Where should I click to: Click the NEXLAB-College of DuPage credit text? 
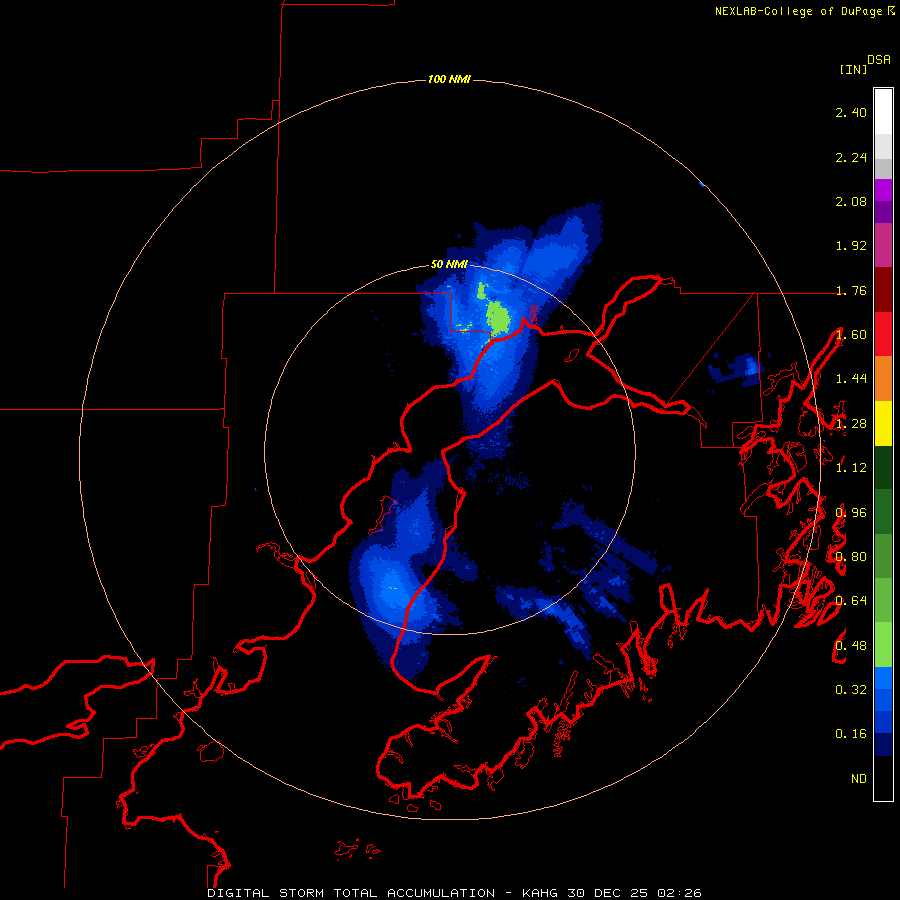[x=799, y=11]
